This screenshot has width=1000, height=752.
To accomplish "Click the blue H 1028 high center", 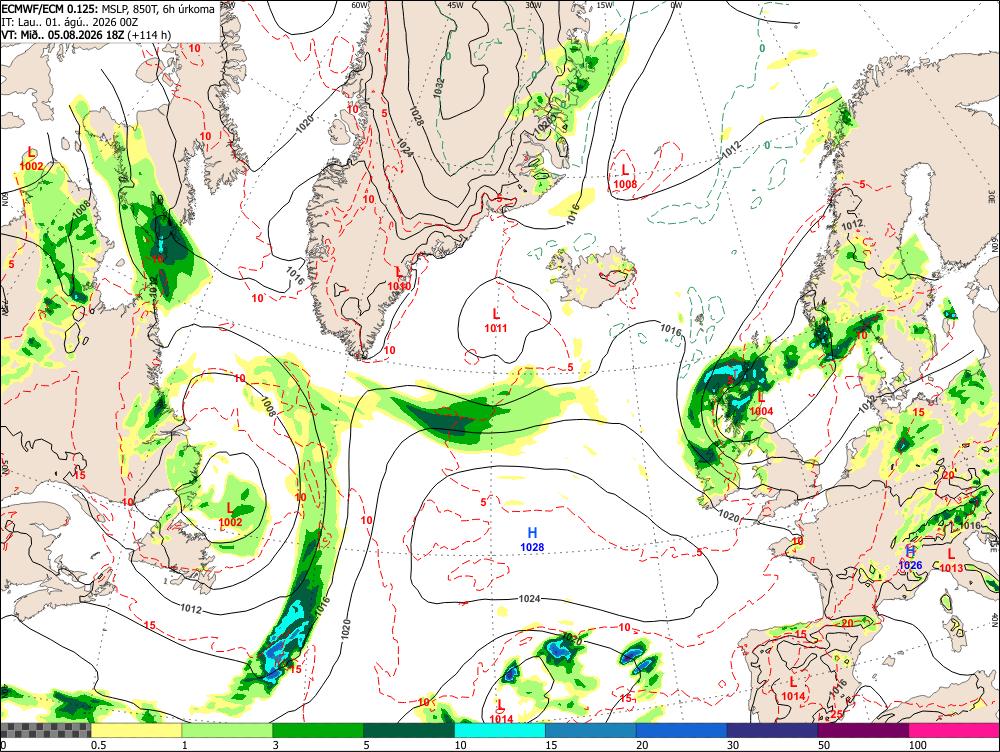I will coord(532,540).
